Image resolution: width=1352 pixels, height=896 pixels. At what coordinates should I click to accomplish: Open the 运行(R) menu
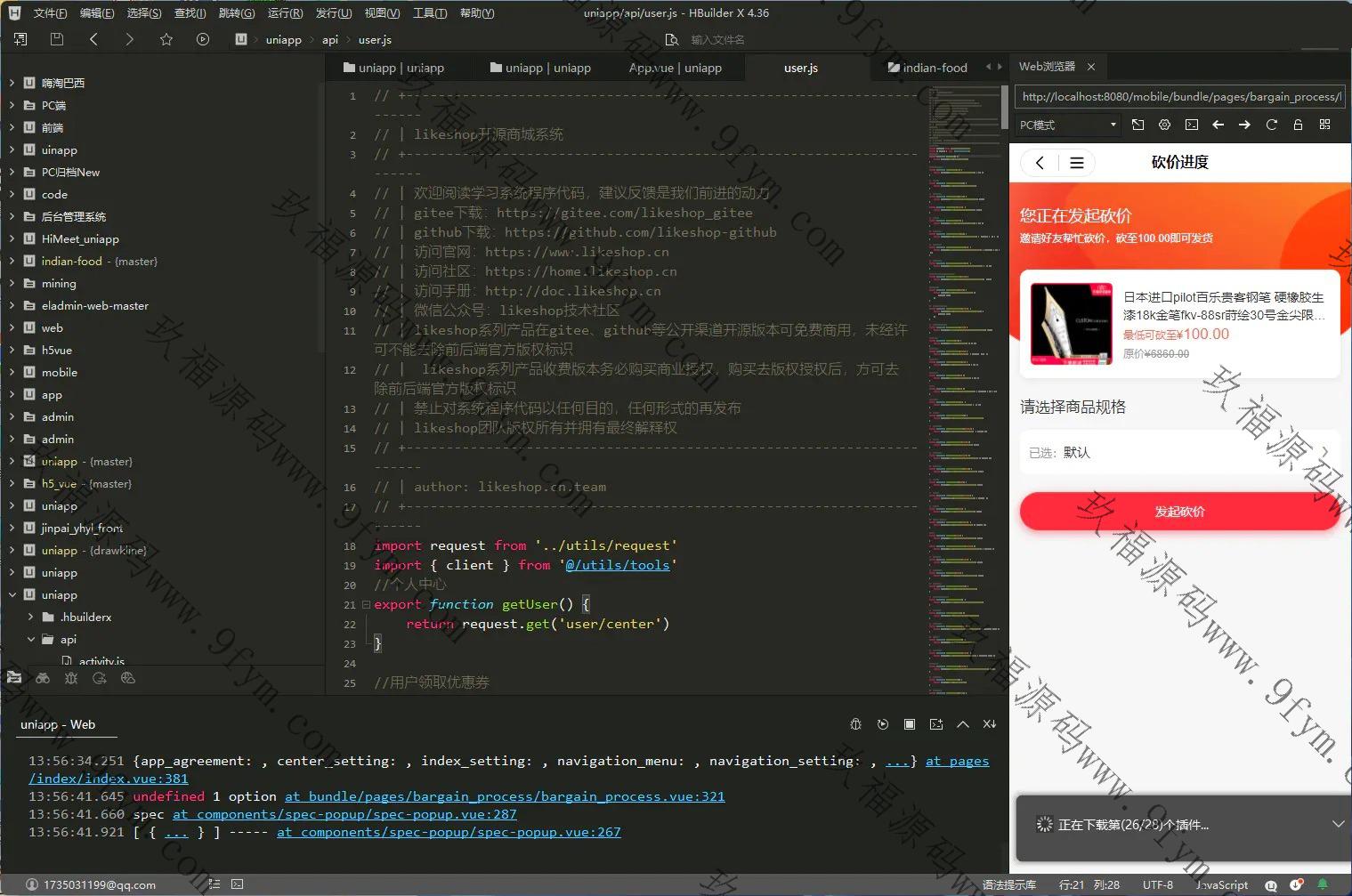pyautogui.click(x=285, y=12)
